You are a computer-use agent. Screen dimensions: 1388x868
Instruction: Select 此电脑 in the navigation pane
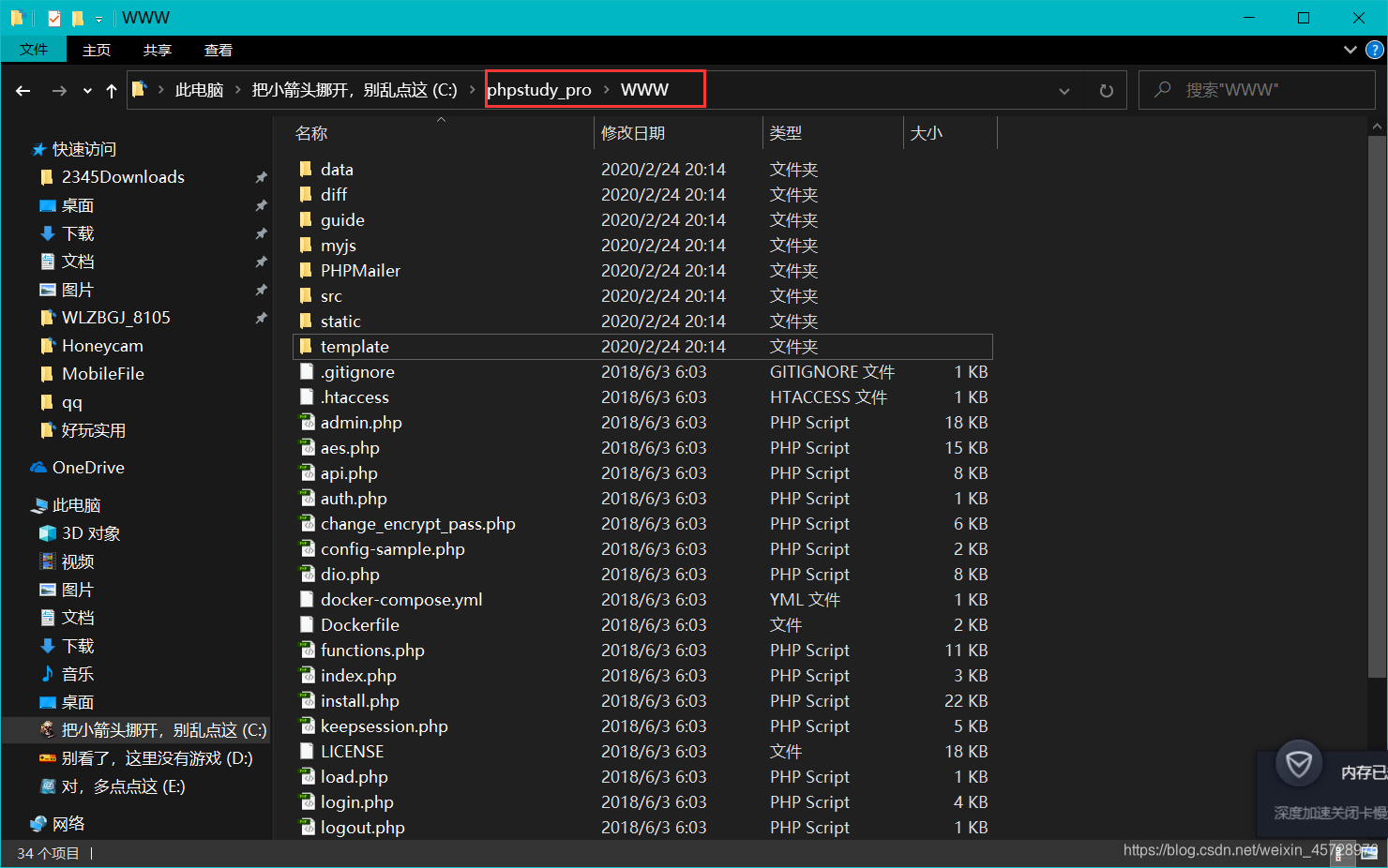click(x=76, y=505)
